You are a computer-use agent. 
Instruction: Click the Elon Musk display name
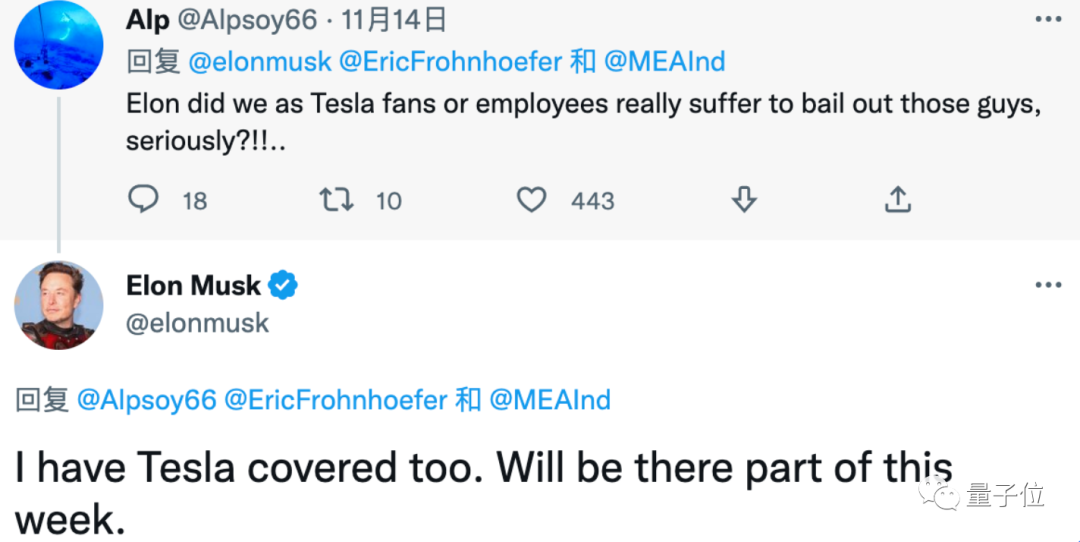coord(193,286)
